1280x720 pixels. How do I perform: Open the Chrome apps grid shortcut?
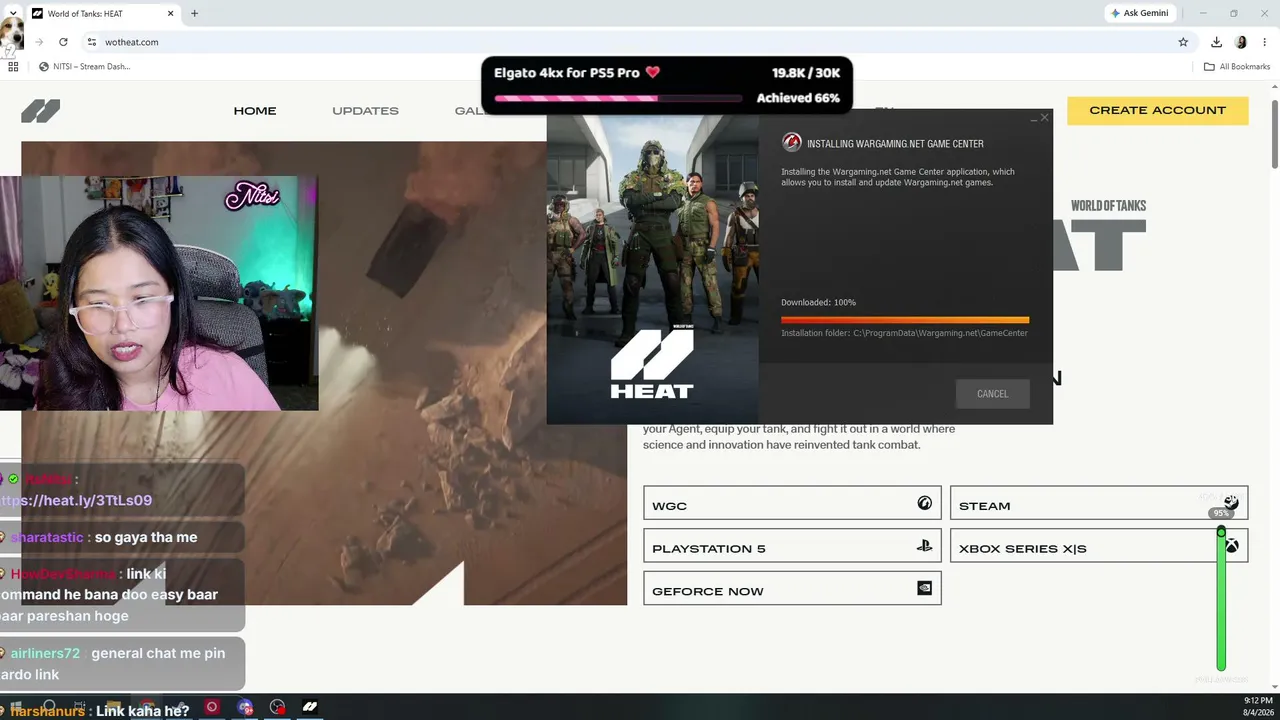point(13,67)
